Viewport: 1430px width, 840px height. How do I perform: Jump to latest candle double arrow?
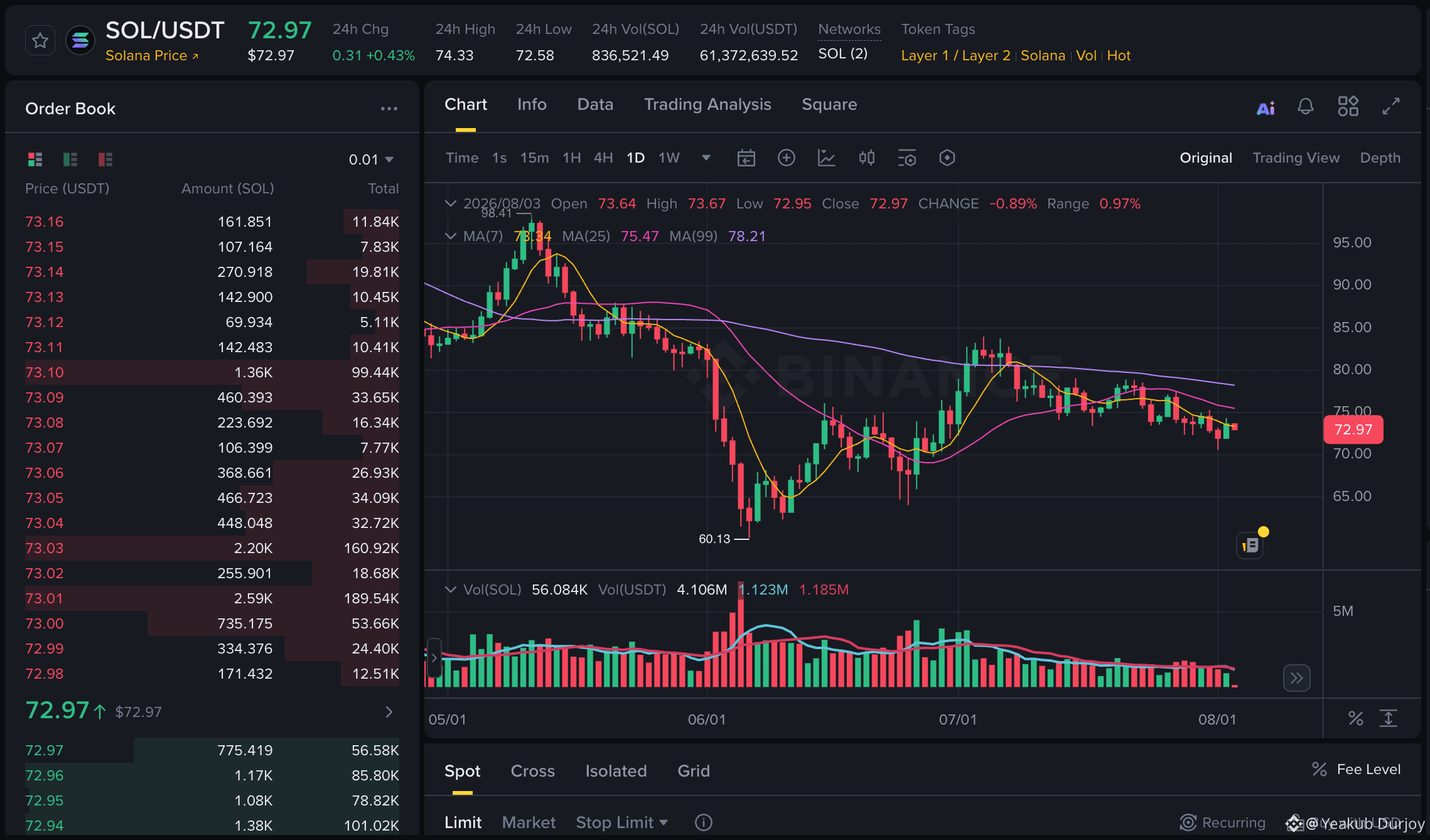pyautogui.click(x=1297, y=678)
